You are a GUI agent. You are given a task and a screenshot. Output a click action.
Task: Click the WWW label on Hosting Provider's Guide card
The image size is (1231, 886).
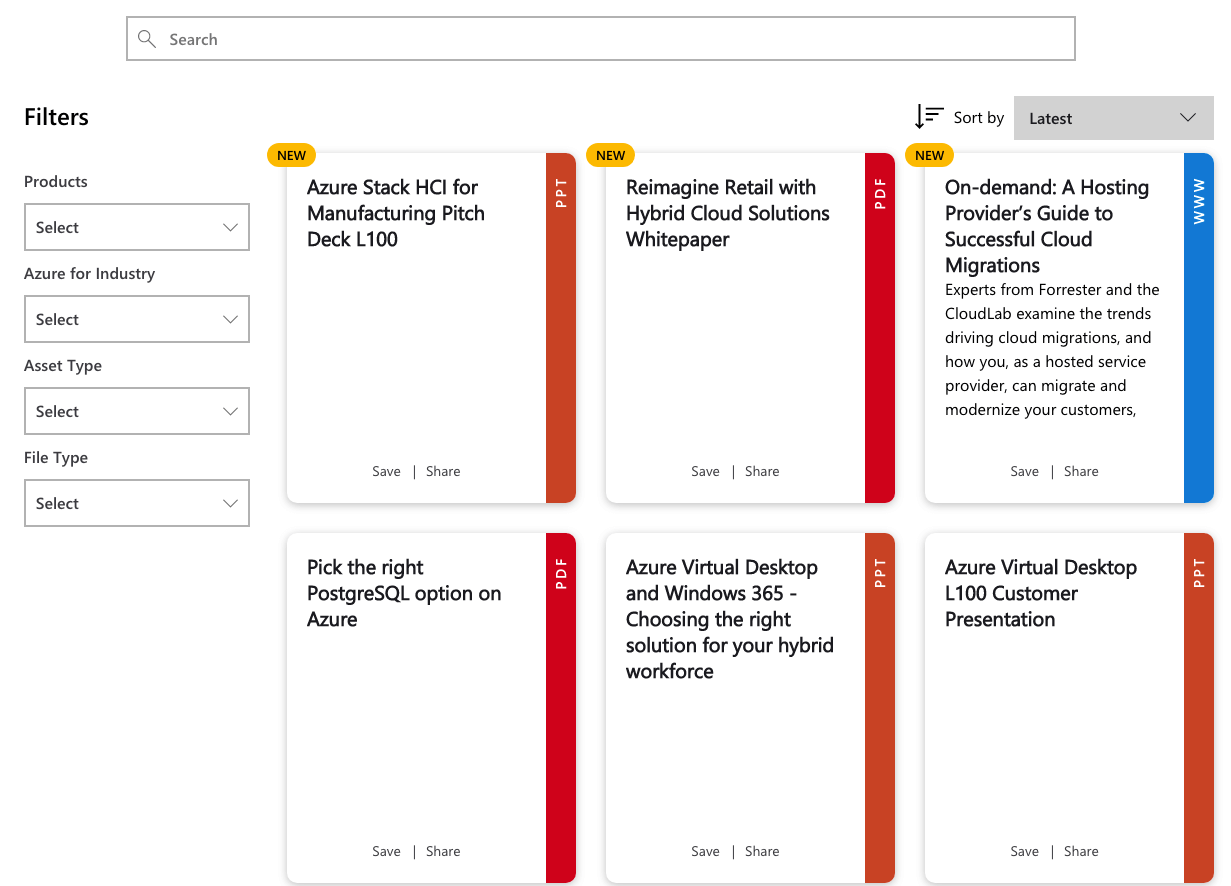[x=1199, y=201]
